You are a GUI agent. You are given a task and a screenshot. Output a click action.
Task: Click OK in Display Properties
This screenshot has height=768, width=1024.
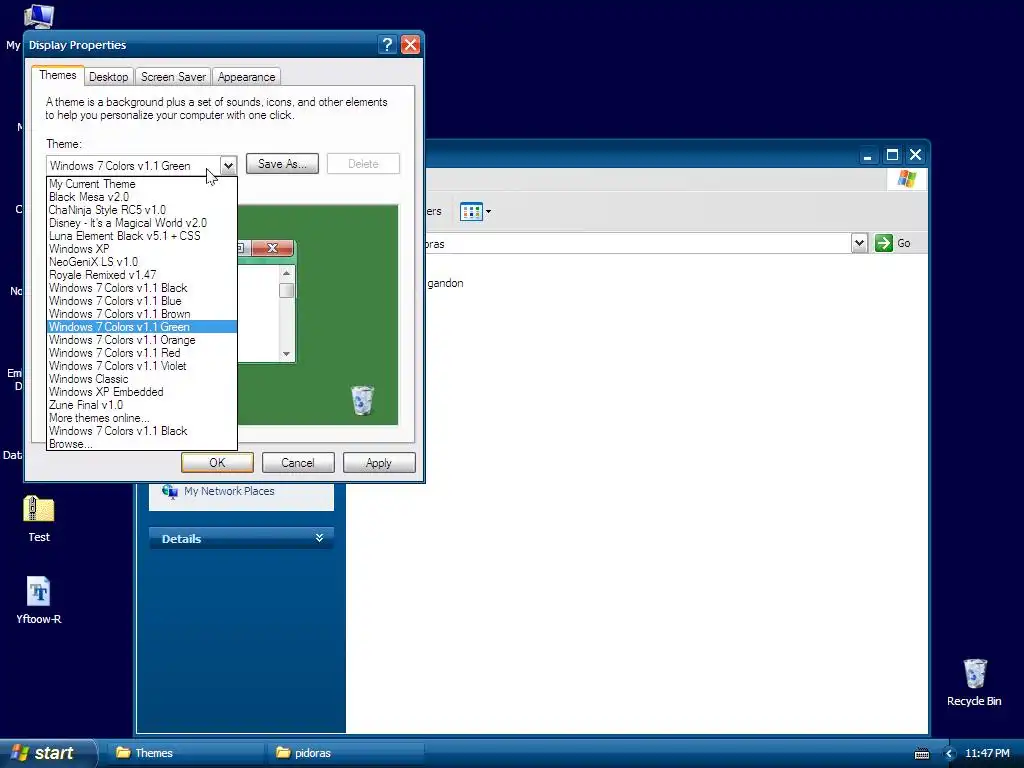pos(217,462)
